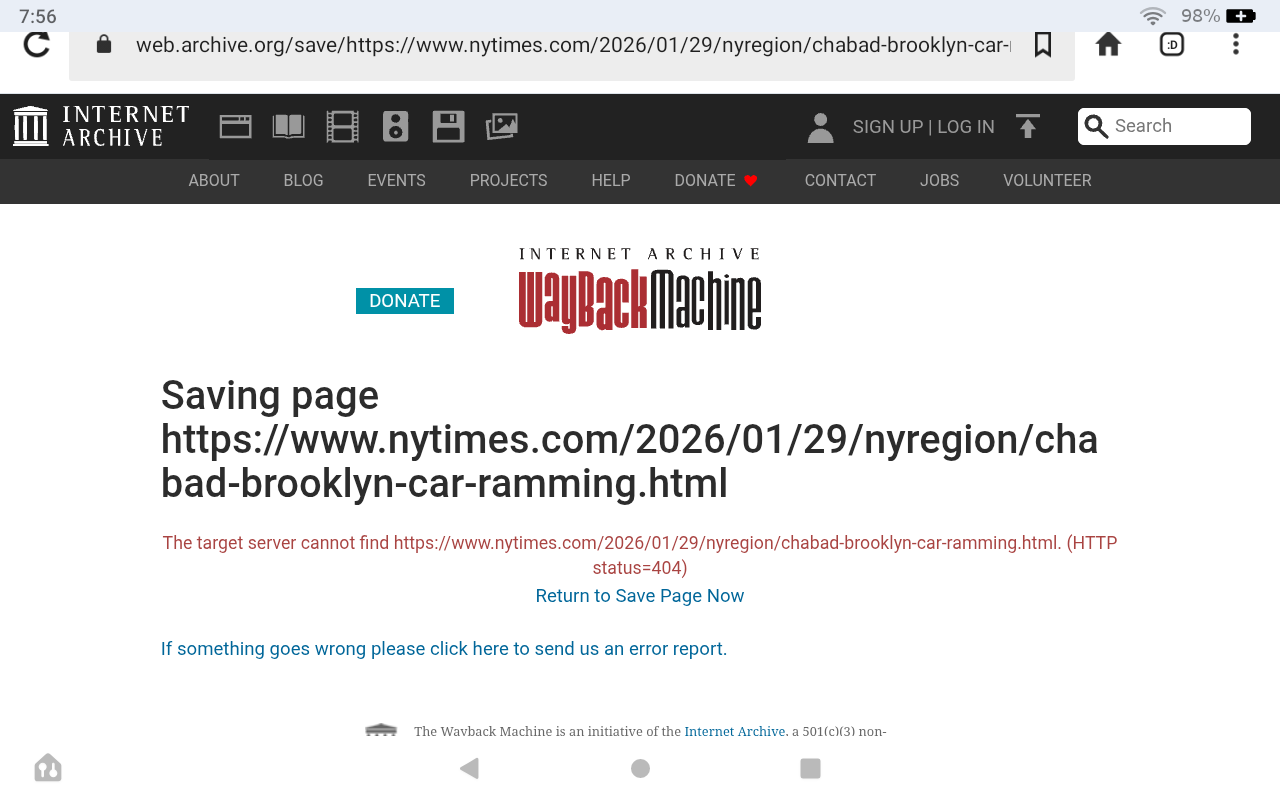Click the teal DONATE button
Screen dimensions: 1280x800
[x=405, y=301]
